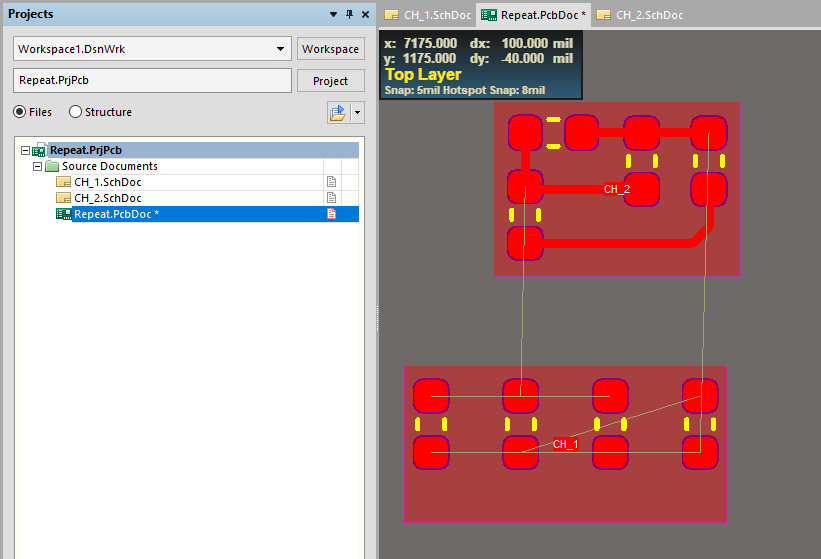Close the Projects panel
This screenshot has height=559, width=821.
pos(365,15)
